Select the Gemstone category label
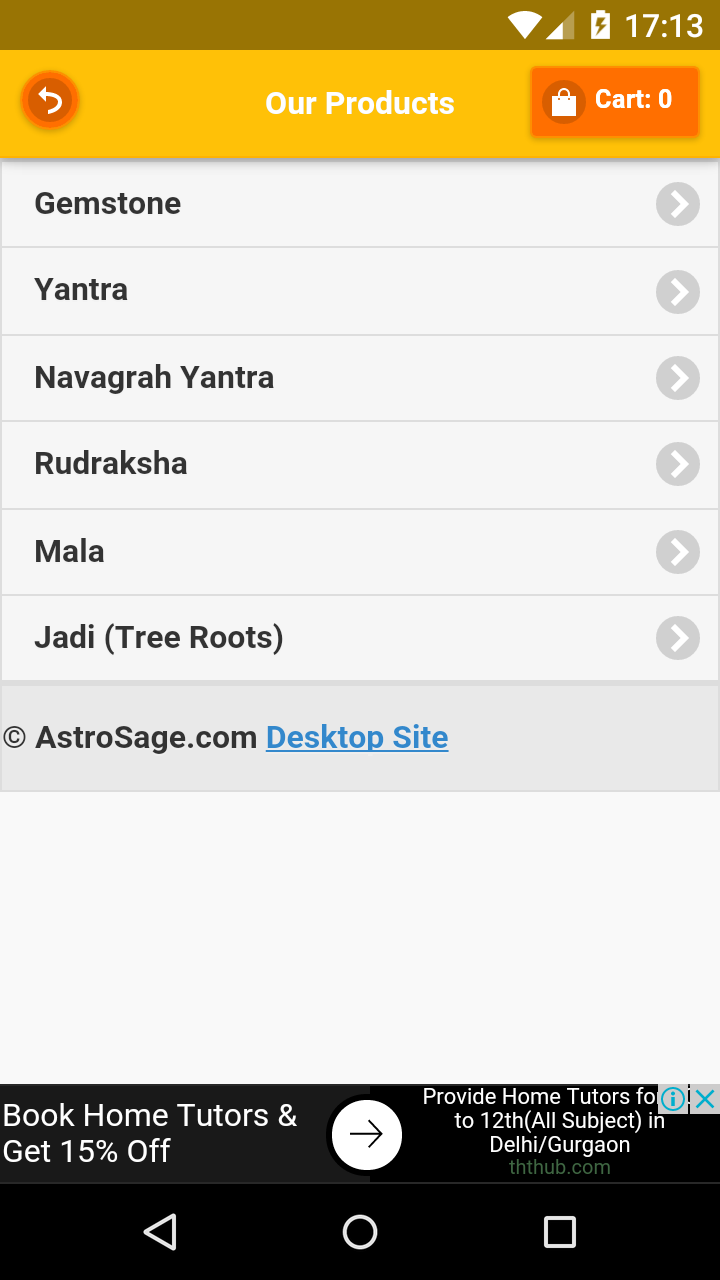 click(x=108, y=204)
